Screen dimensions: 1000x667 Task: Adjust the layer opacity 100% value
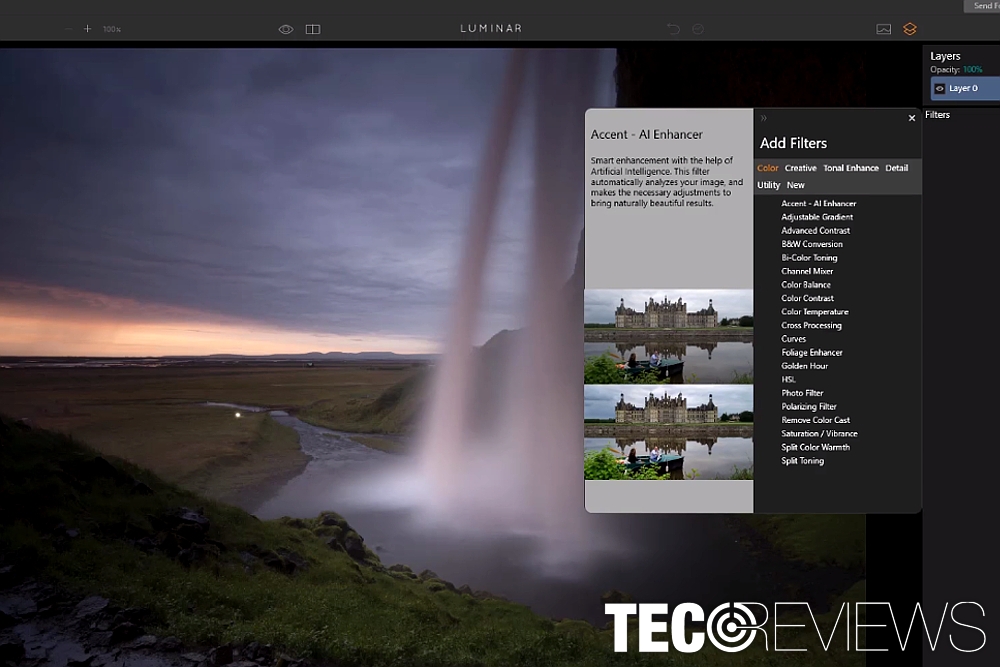(x=973, y=70)
